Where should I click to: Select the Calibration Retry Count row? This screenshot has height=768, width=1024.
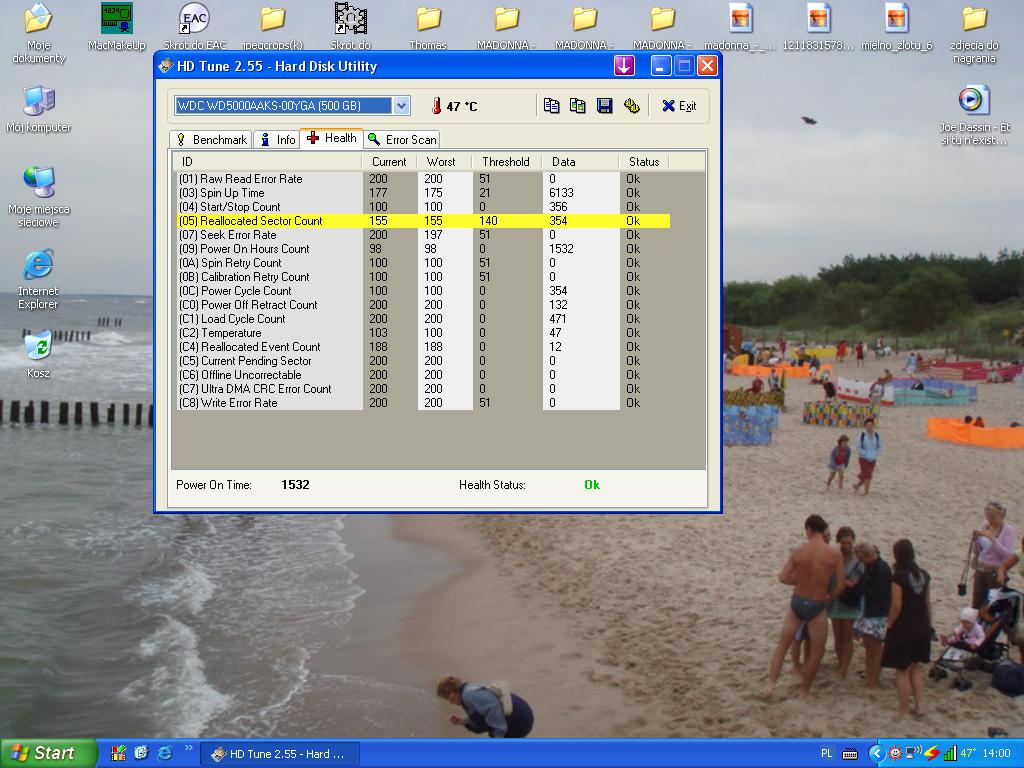pos(422,277)
